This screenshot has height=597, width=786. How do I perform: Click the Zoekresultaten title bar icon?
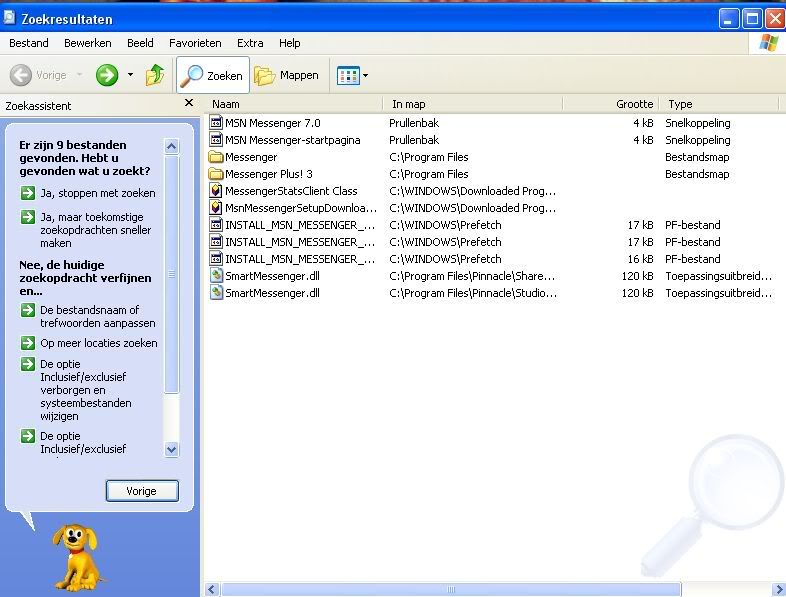[x=10, y=18]
